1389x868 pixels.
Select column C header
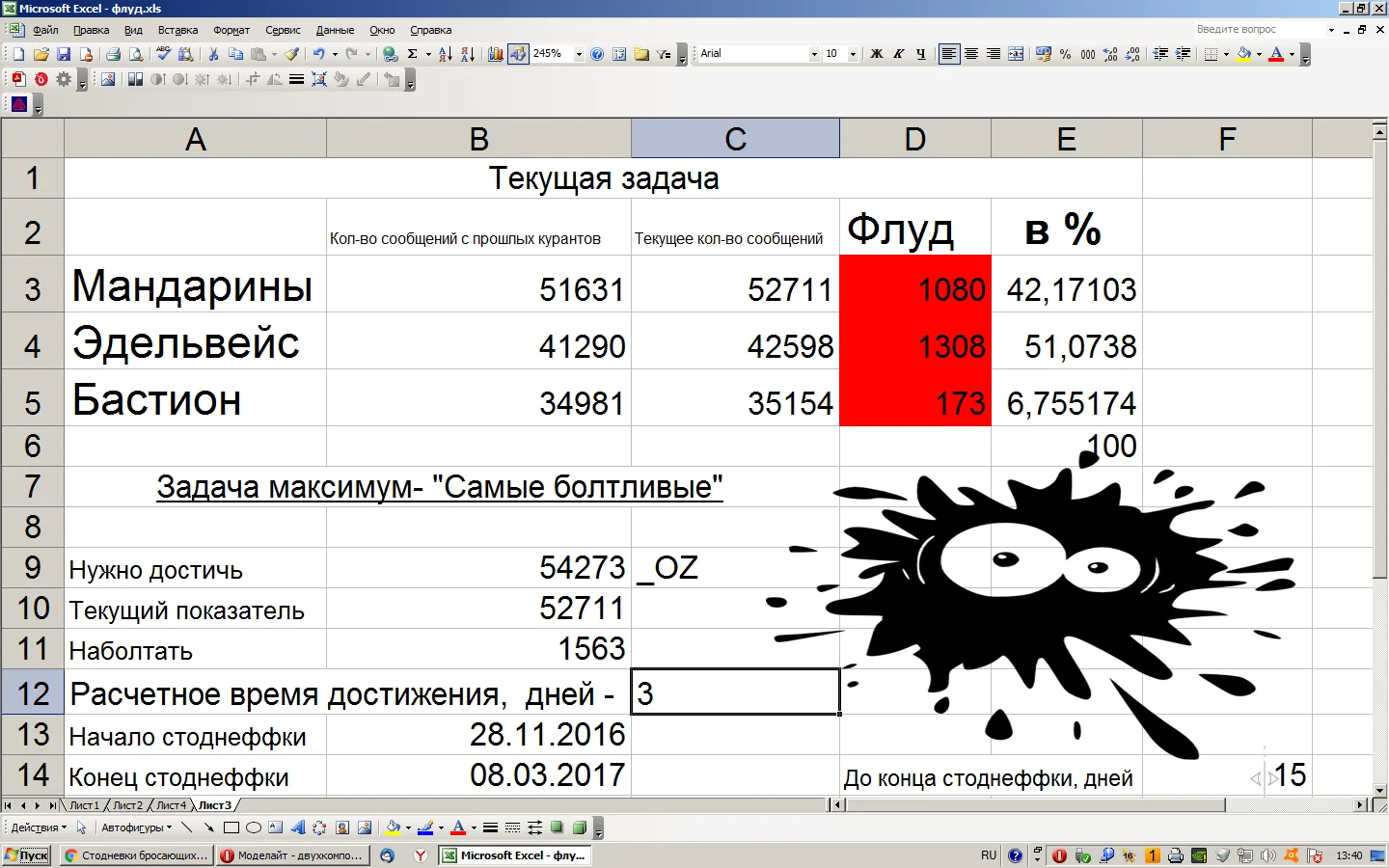click(x=735, y=139)
